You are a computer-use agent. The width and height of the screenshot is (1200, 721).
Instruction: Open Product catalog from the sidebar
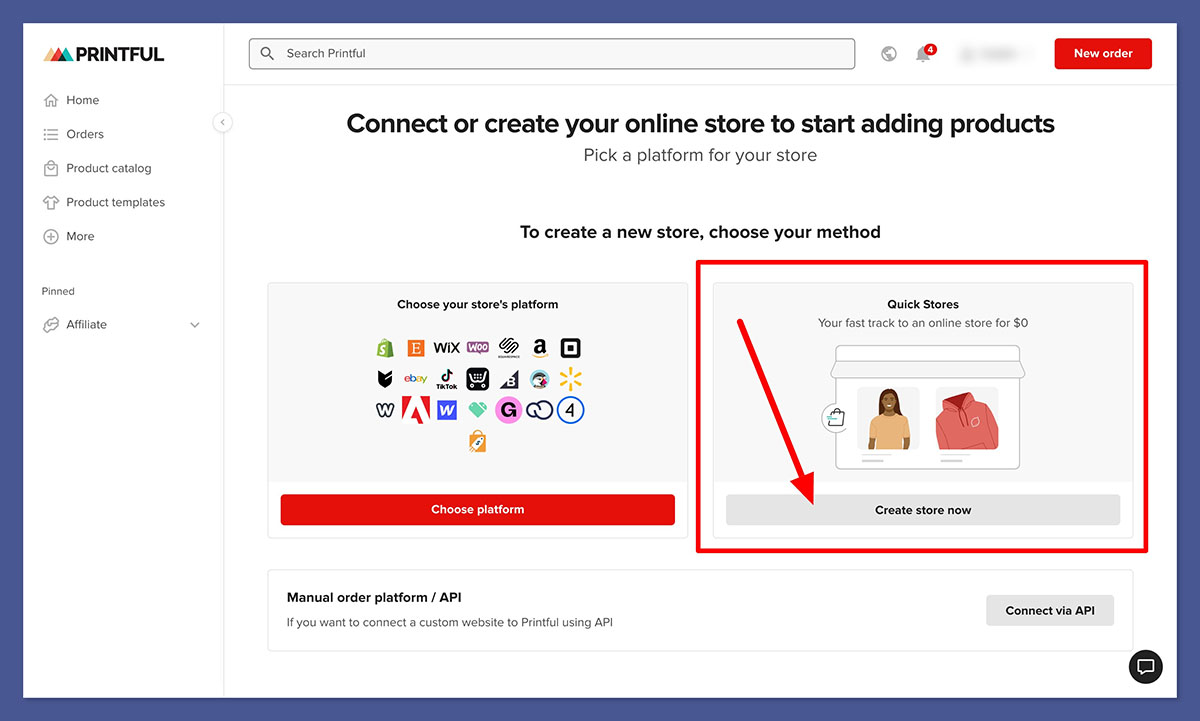coord(108,168)
